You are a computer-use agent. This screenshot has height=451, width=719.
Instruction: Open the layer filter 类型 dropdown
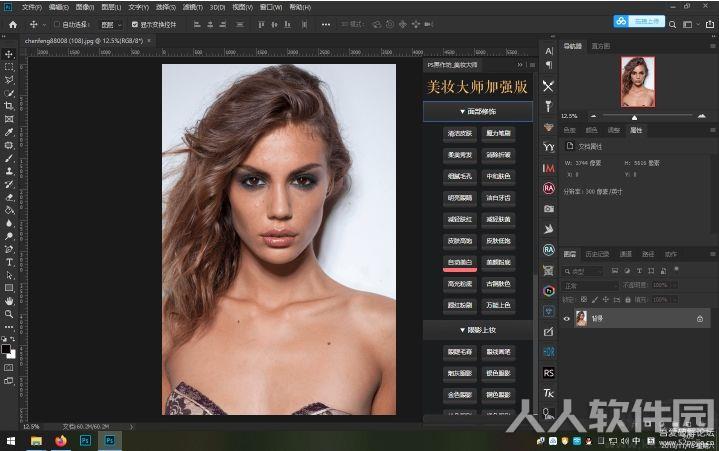(582, 271)
